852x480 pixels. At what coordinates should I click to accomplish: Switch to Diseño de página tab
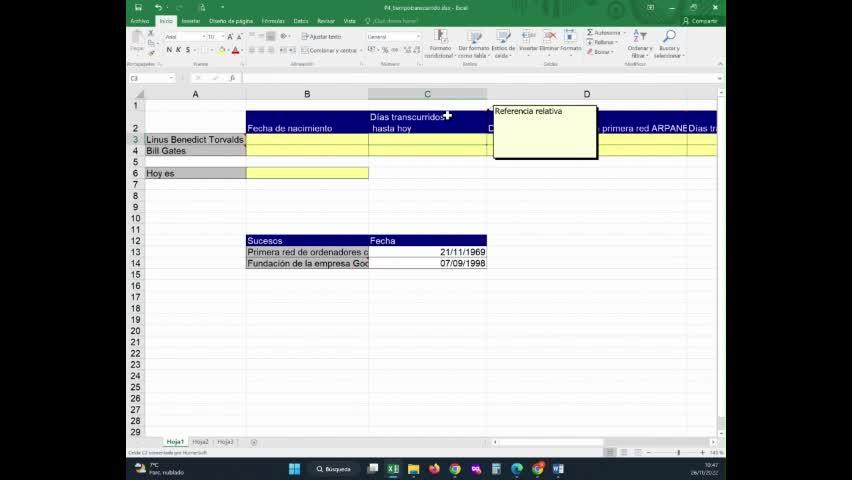tap(231, 21)
